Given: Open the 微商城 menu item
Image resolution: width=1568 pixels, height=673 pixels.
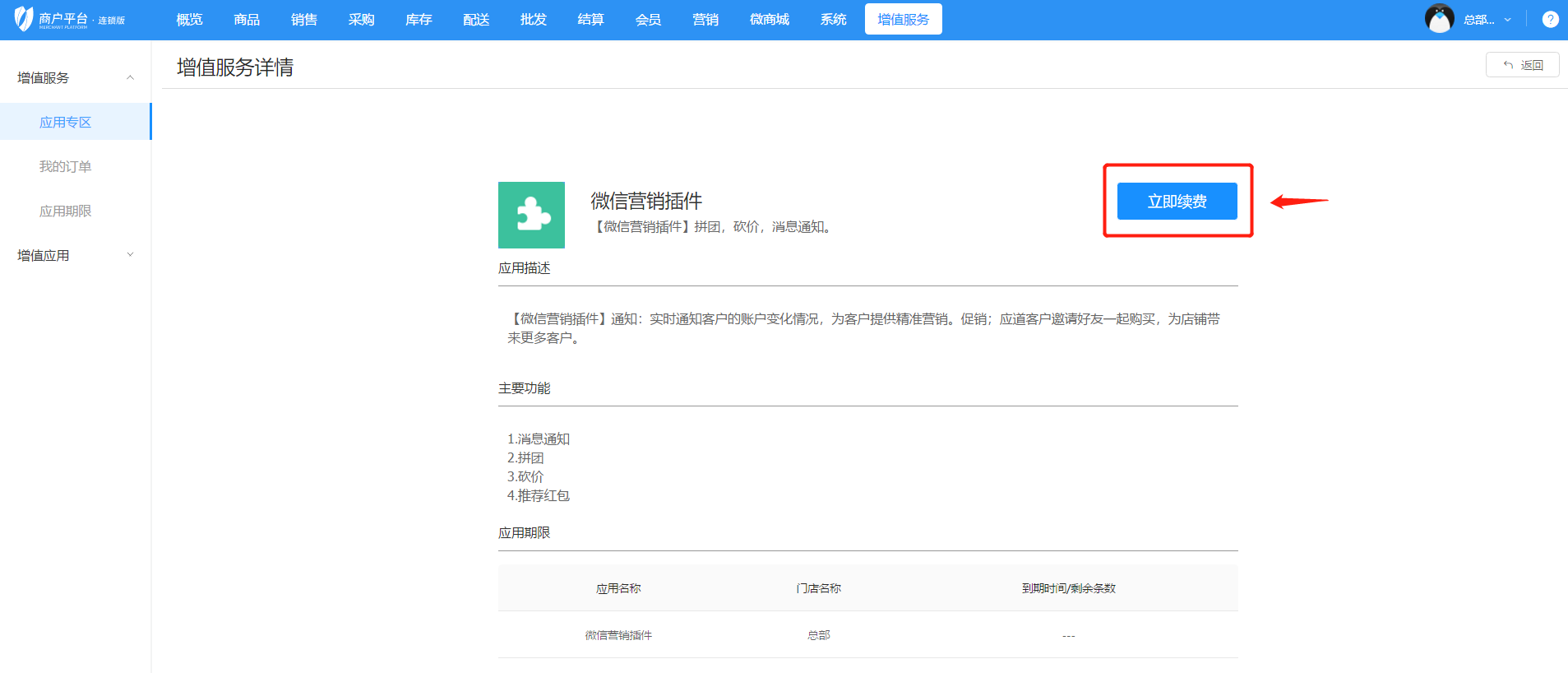Looking at the screenshot, I should click(x=769, y=20).
